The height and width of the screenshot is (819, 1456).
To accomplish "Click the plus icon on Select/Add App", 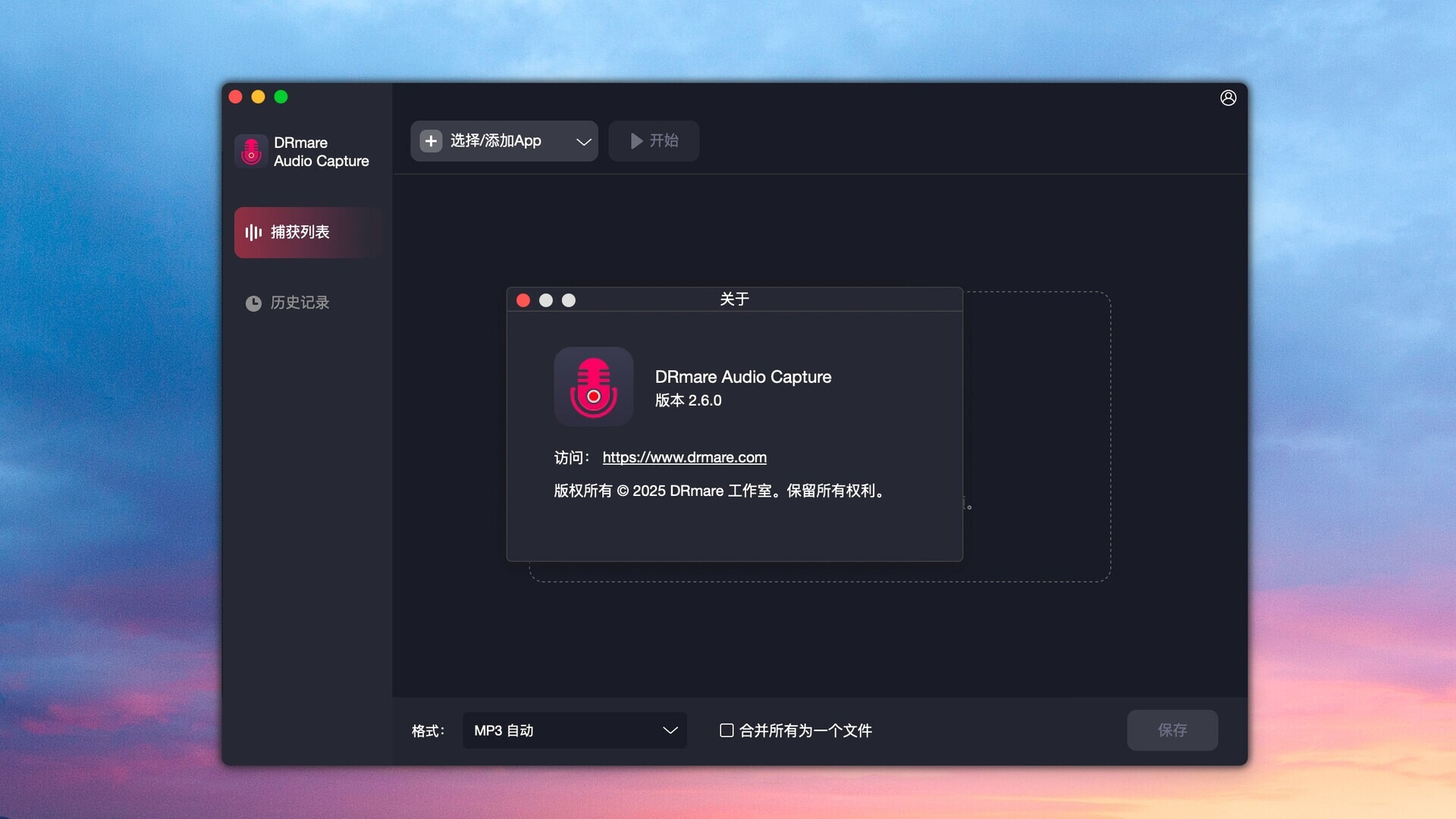I will [x=431, y=141].
